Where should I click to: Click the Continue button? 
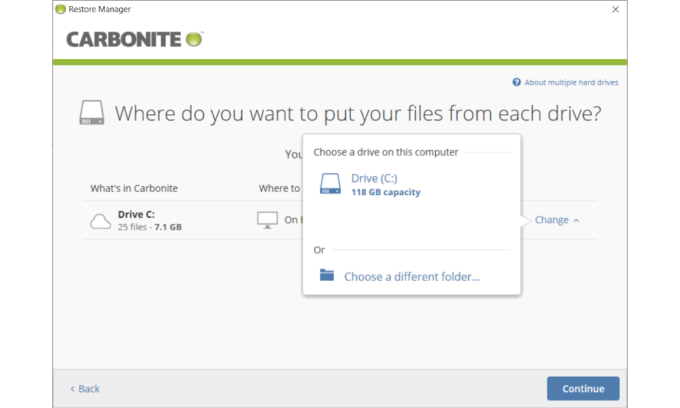(583, 388)
